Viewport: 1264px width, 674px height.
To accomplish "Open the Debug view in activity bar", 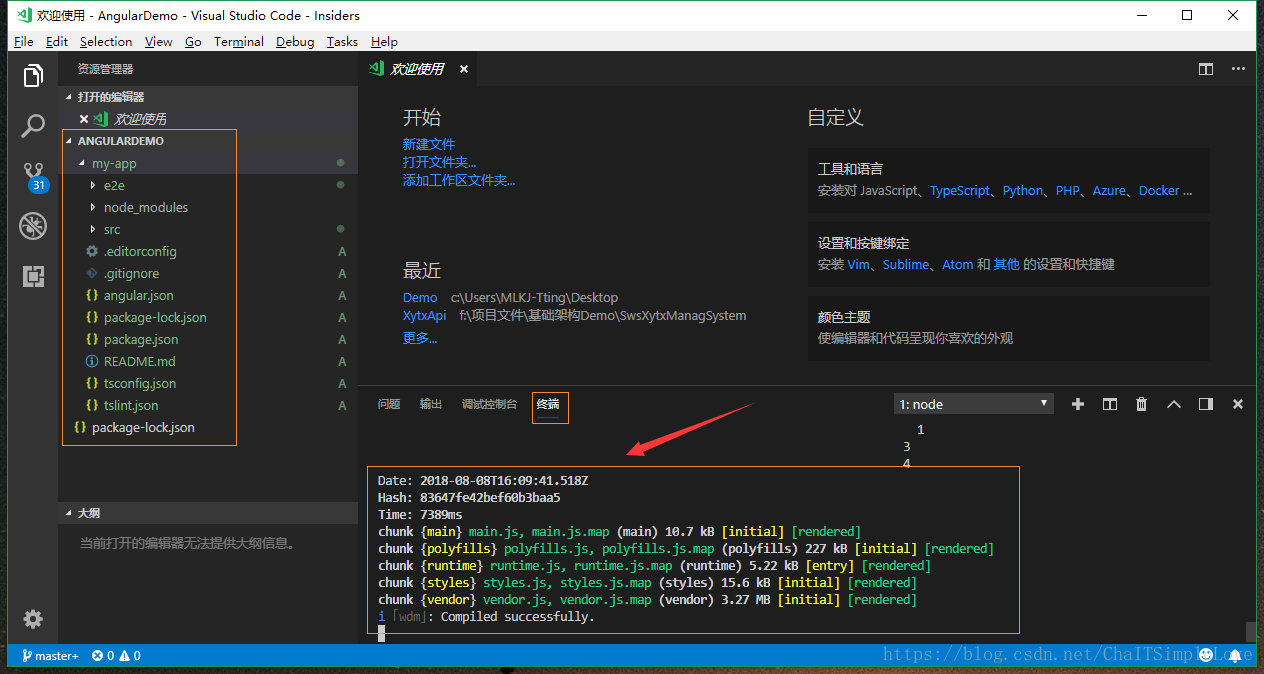I will click(33, 226).
